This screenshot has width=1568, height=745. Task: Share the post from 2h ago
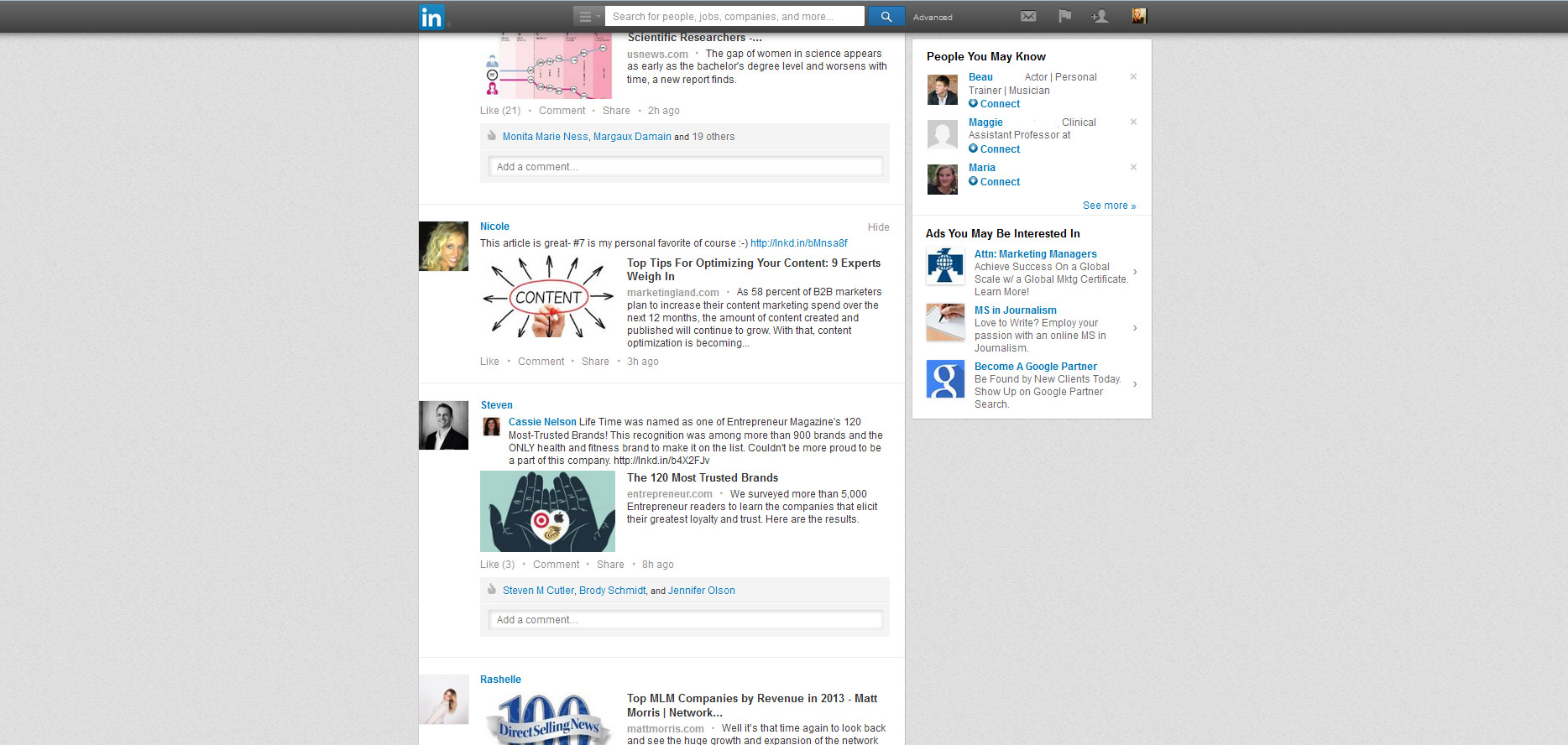coord(616,111)
